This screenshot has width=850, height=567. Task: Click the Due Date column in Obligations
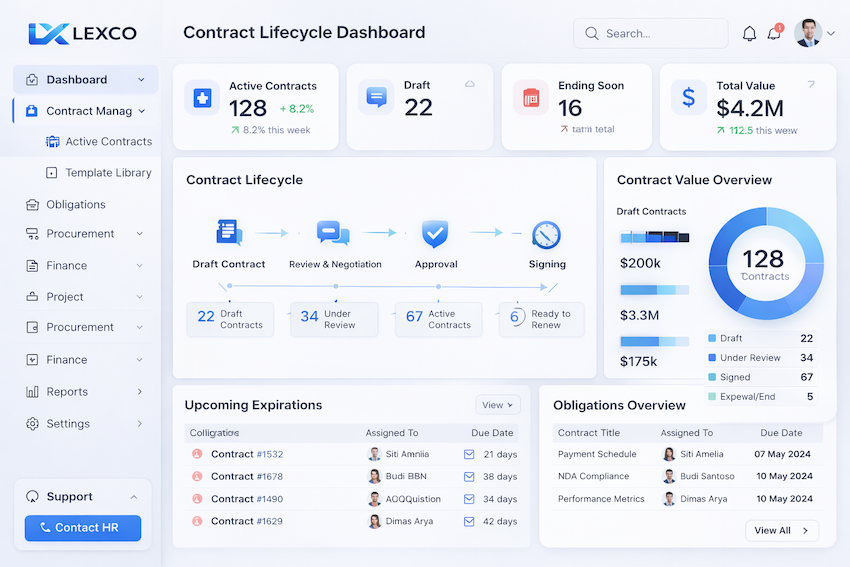tap(781, 433)
